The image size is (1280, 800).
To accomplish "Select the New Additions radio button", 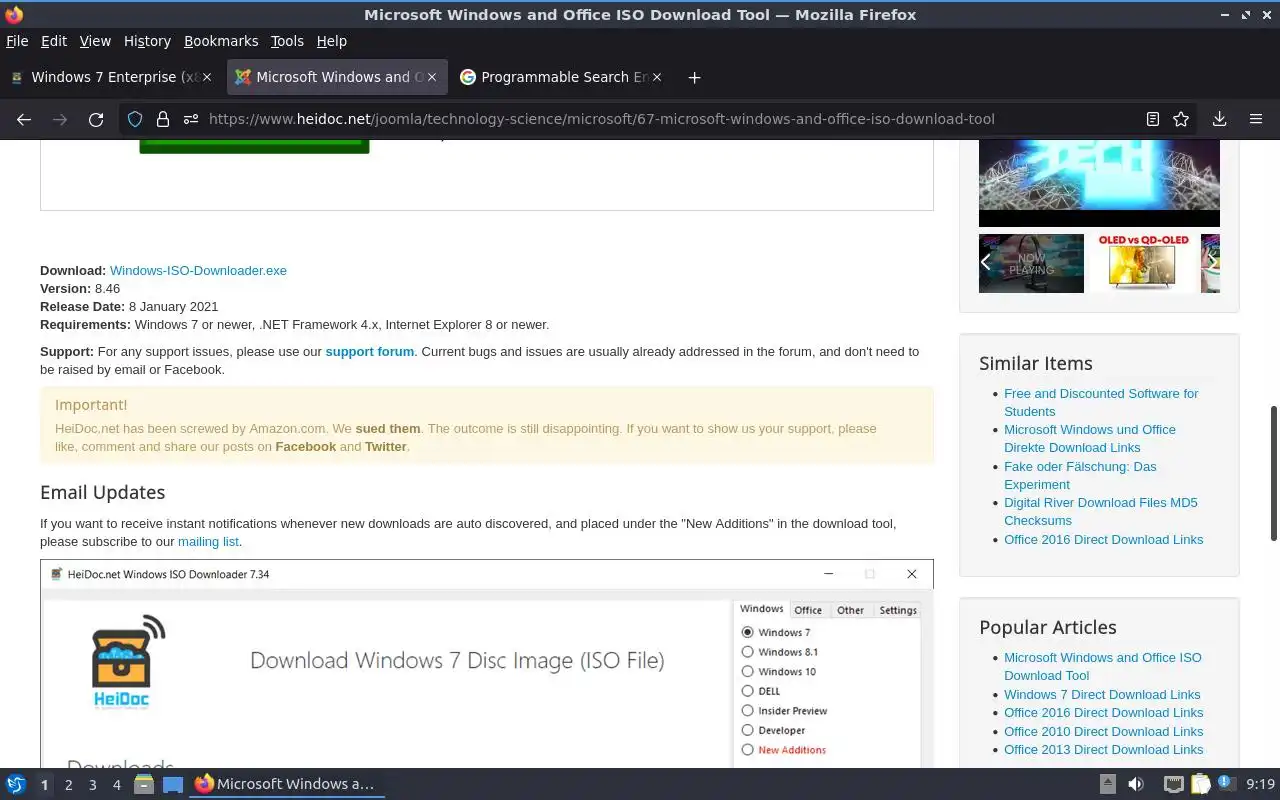I will pos(747,749).
